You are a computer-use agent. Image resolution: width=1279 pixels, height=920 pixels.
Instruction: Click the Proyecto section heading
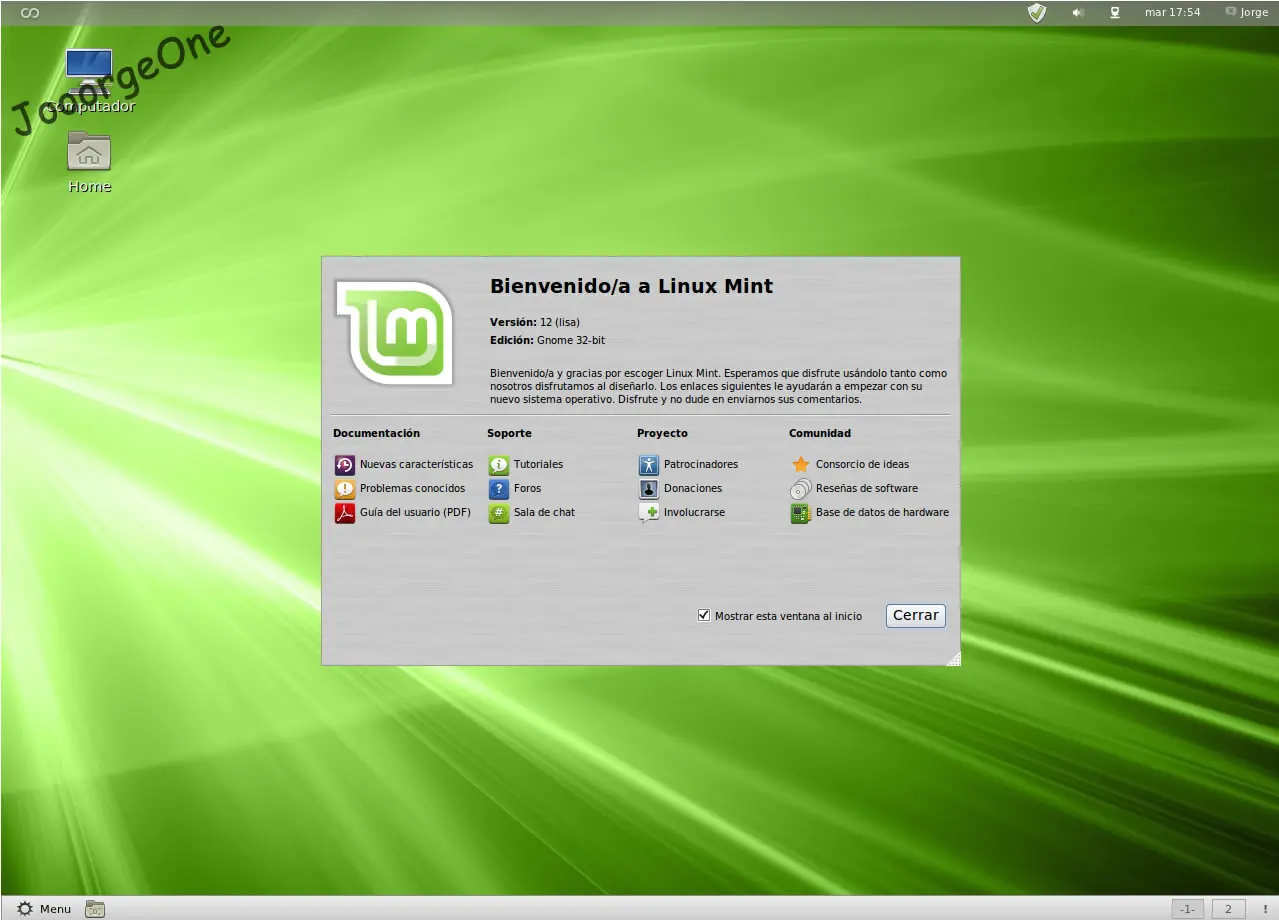[662, 434]
